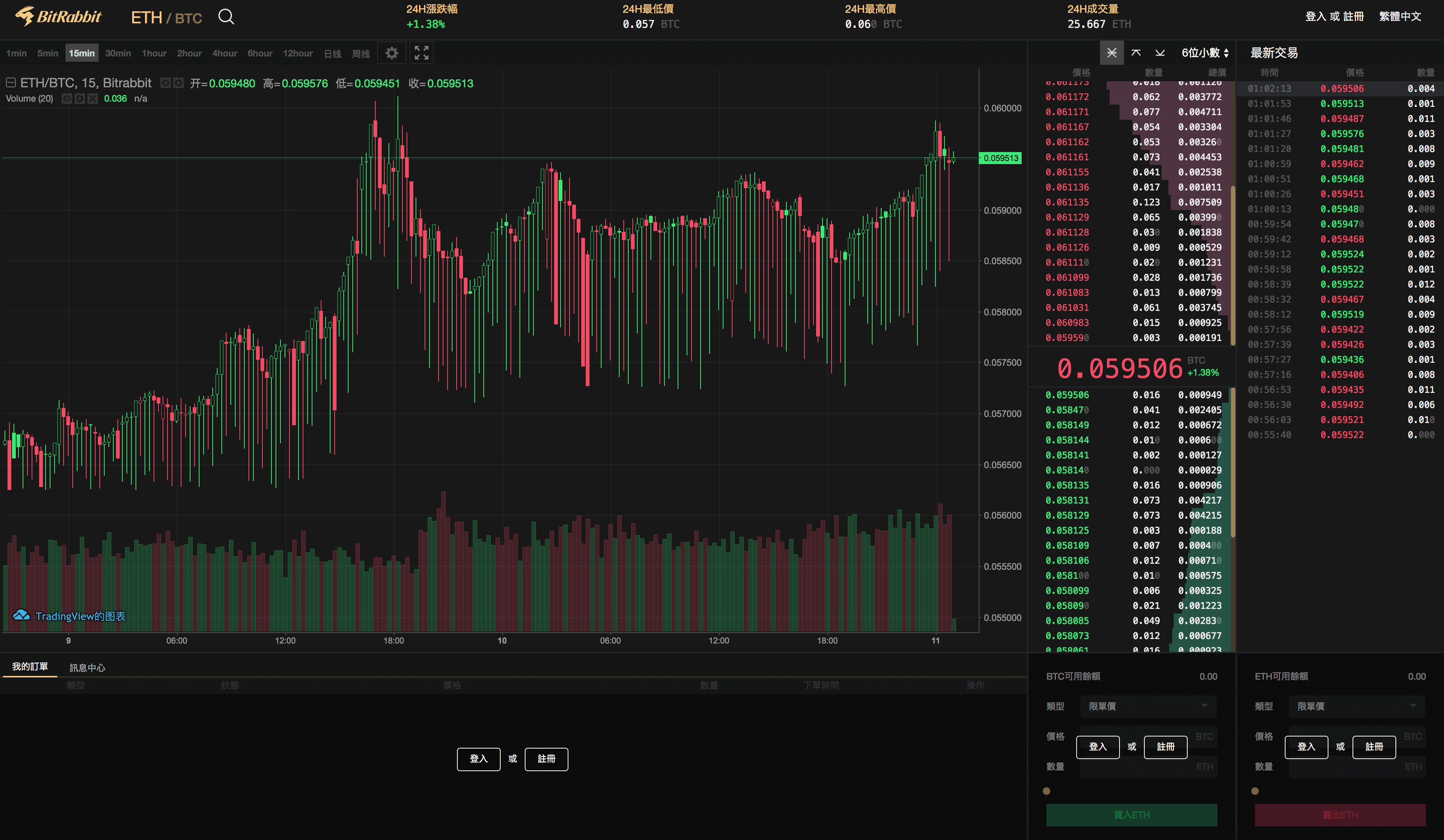
Task: Open the ETH / BTC pair selector
Action: click(166, 18)
